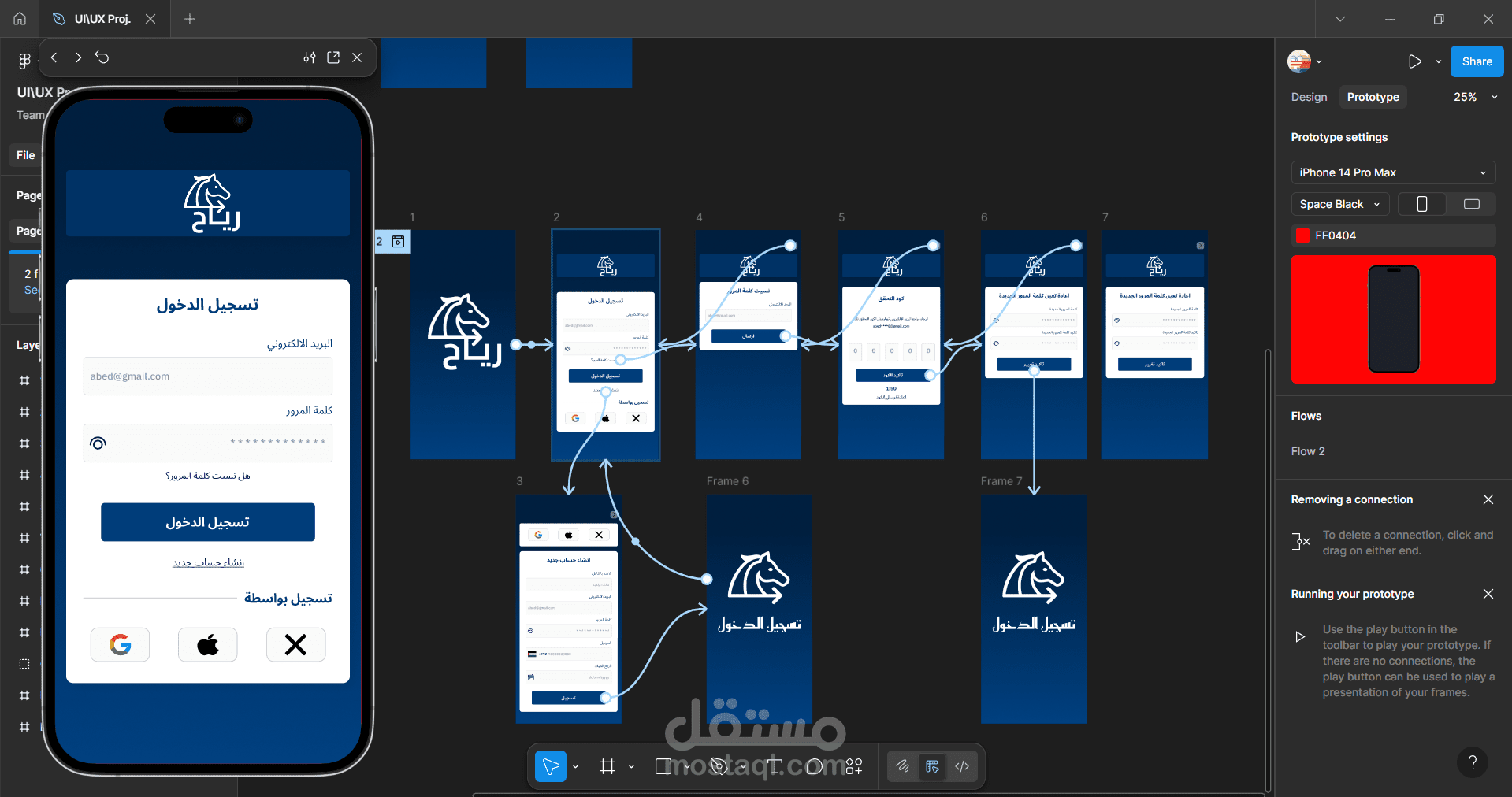Image resolution: width=1512 pixels, height=797 pixels.
Task: Go forward in the prototype preview
Action: 78,57
